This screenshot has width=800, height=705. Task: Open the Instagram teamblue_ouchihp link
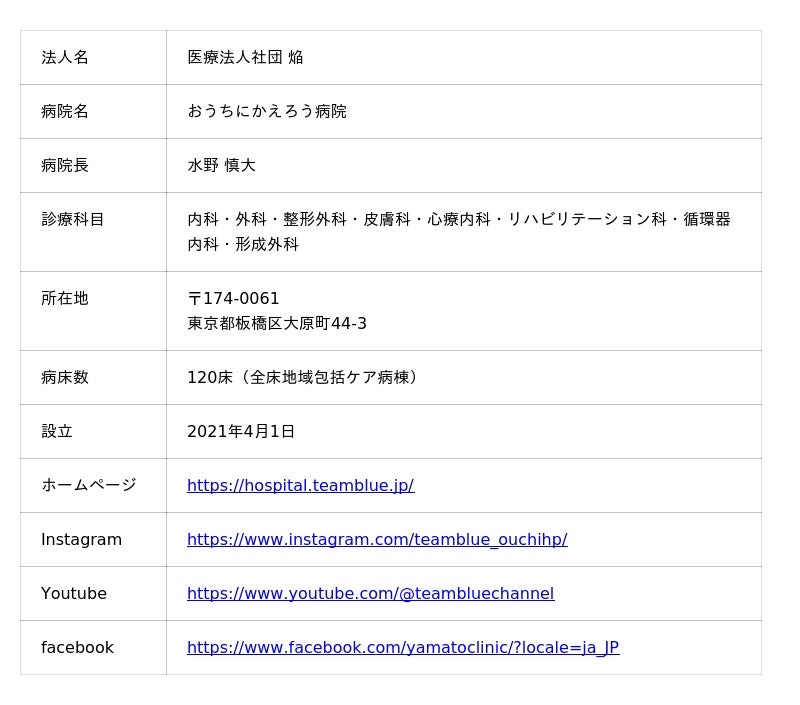click(x=376, y=539)
